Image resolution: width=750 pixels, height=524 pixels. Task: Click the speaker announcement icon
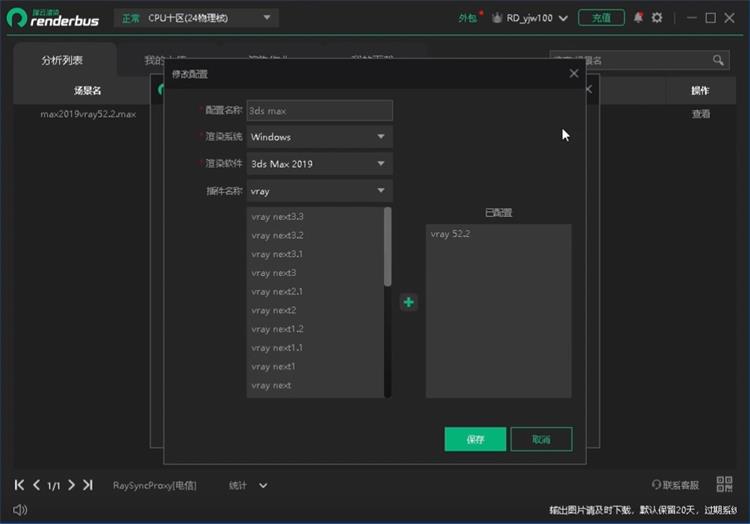[19, 510]
